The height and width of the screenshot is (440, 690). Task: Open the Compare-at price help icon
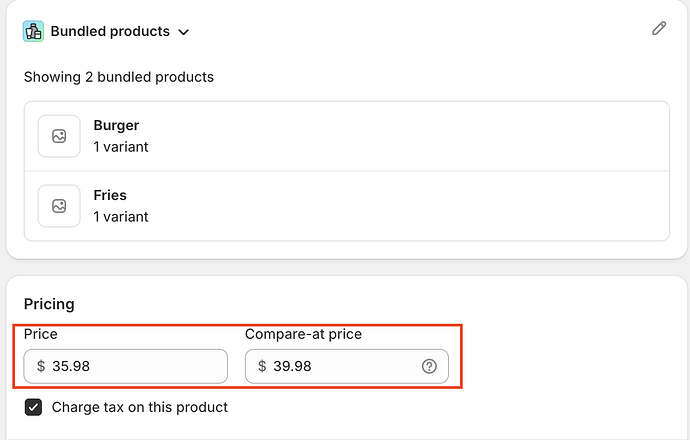pyautogui.click(x=429, y=366)
